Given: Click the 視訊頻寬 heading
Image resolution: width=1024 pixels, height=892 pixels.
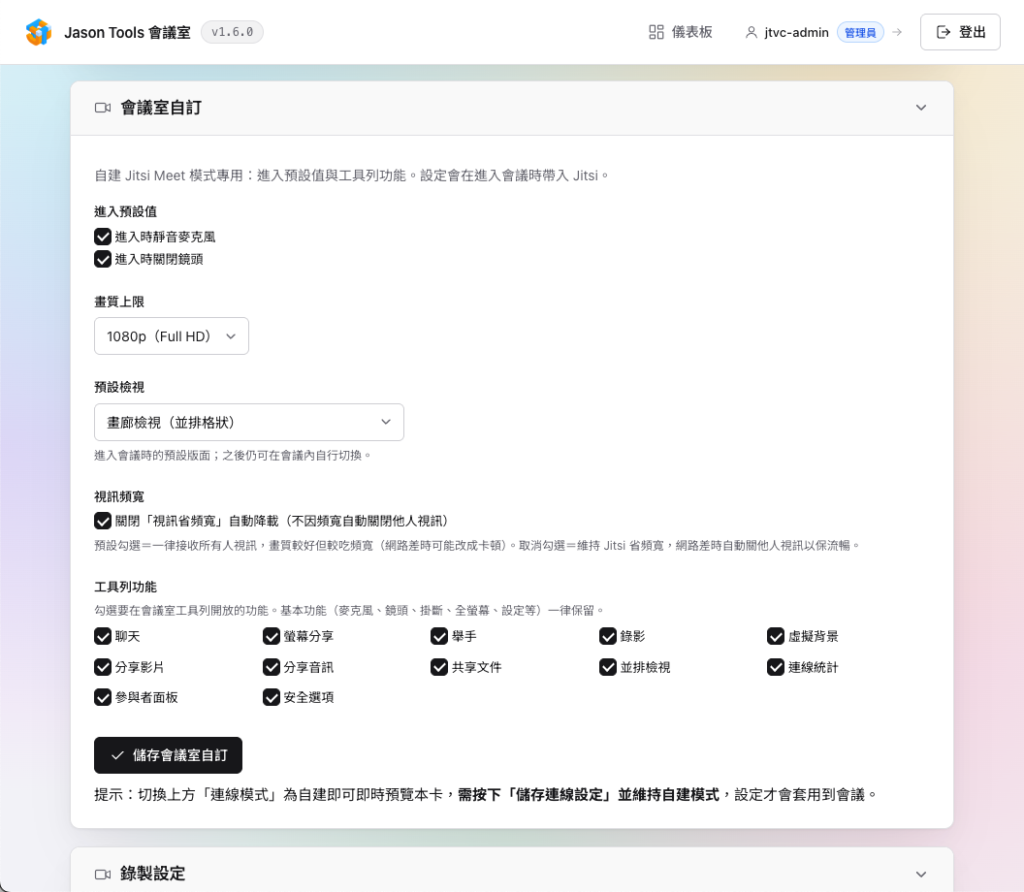Looking at the screenshot, I should pyautogui.click(x=119, y=497).
